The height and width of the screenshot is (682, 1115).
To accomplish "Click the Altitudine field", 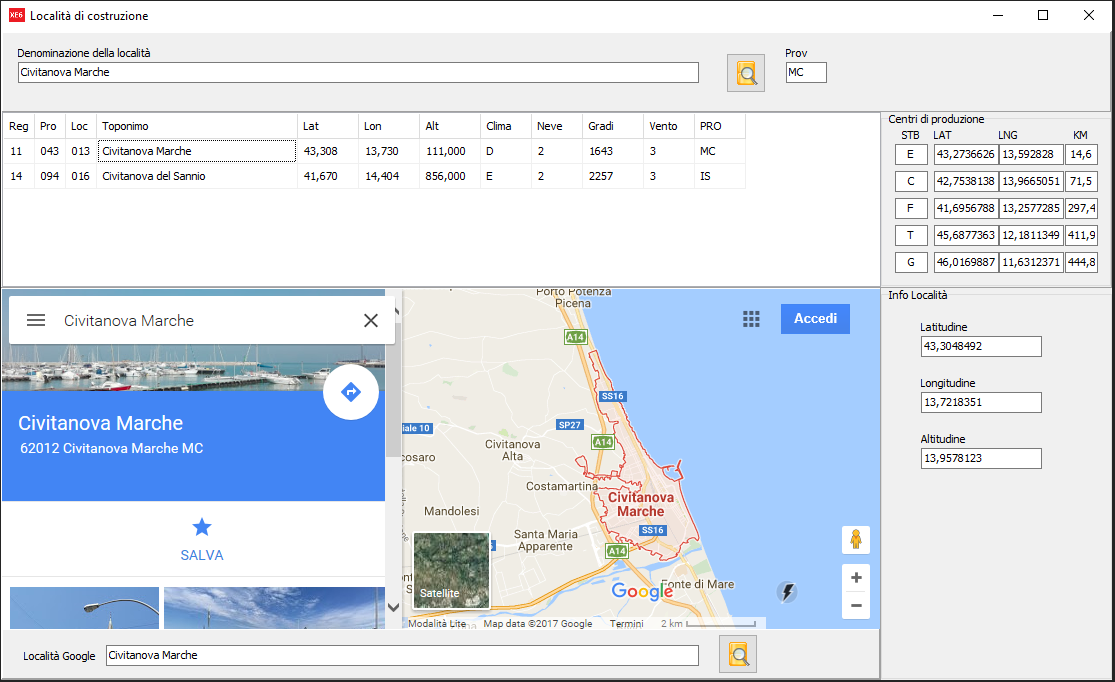I will [x=981, y=458].
